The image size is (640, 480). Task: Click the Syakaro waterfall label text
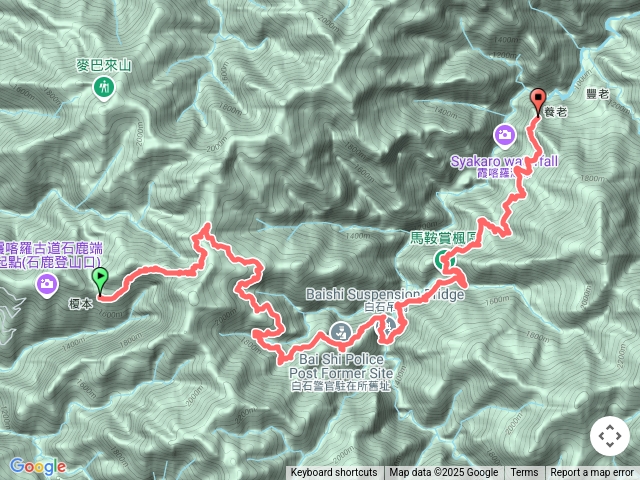click(504, 162)
